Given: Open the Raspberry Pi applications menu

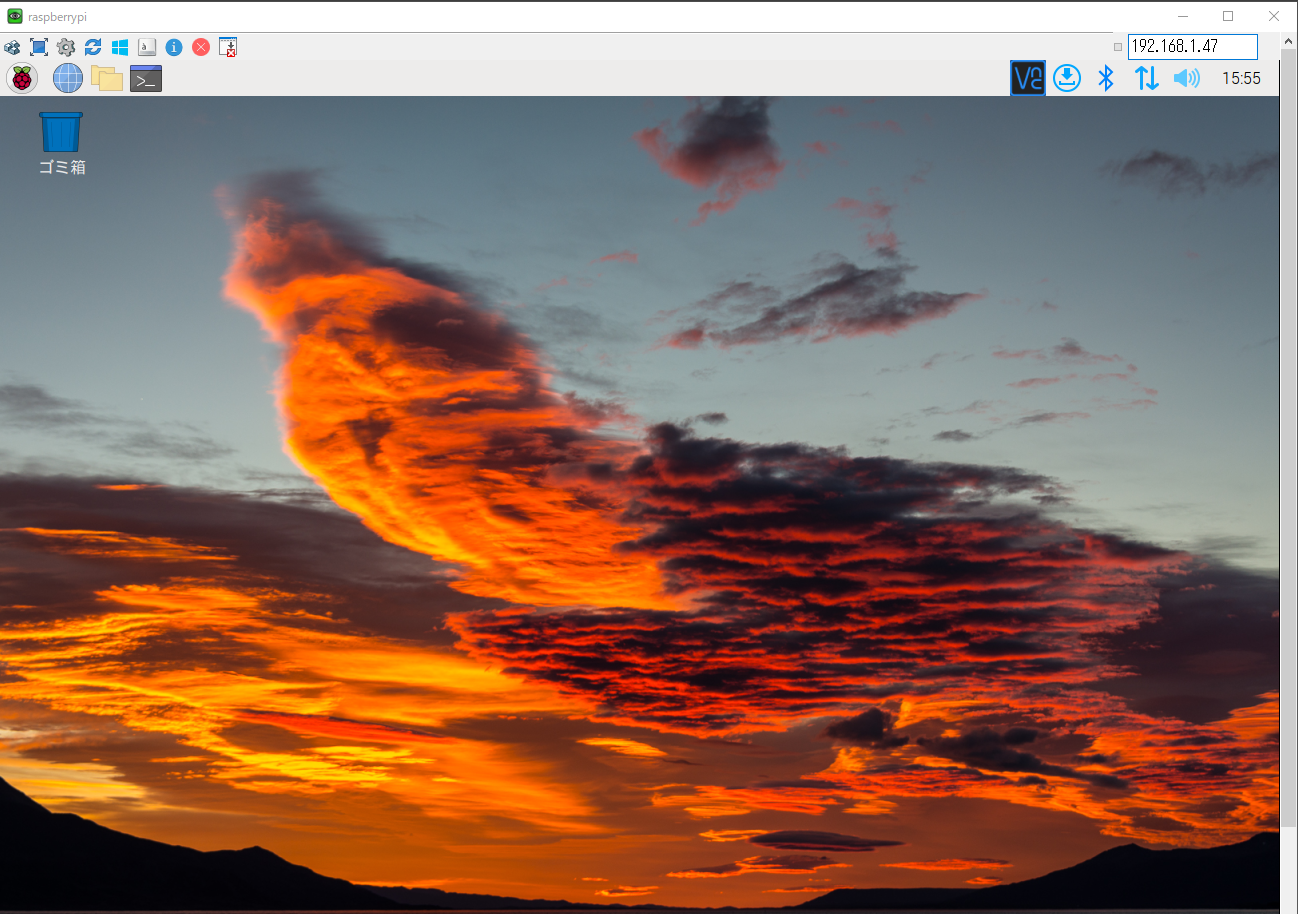Looking at the screenshot, I should click(x=22, y=78).
